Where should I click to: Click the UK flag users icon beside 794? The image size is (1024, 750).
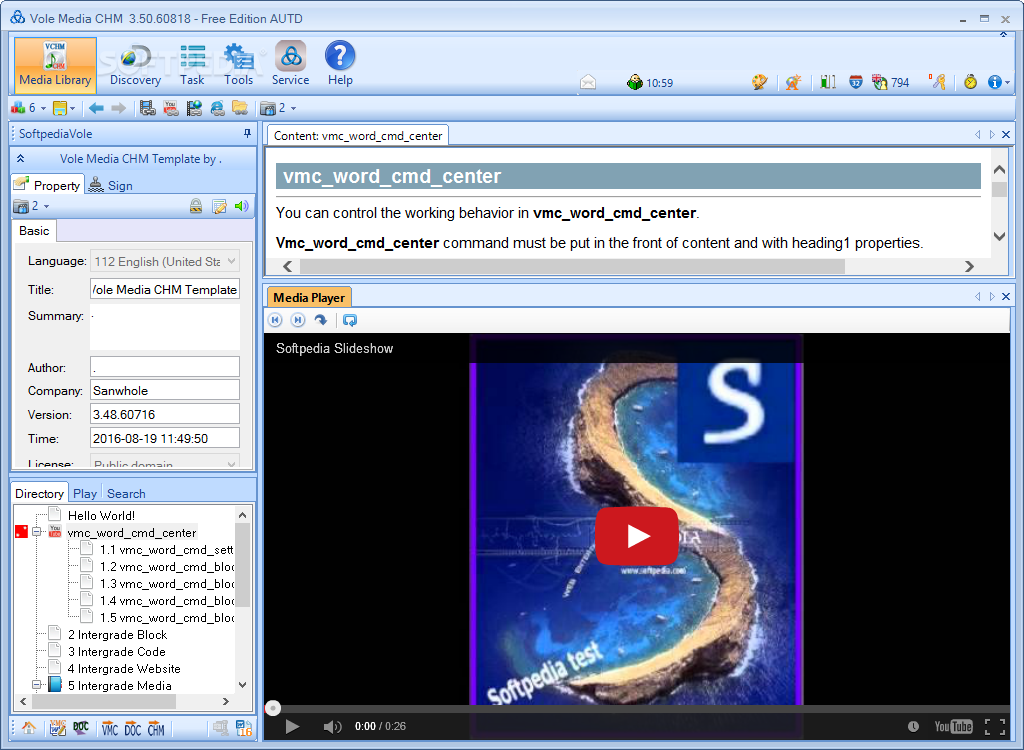880,82
